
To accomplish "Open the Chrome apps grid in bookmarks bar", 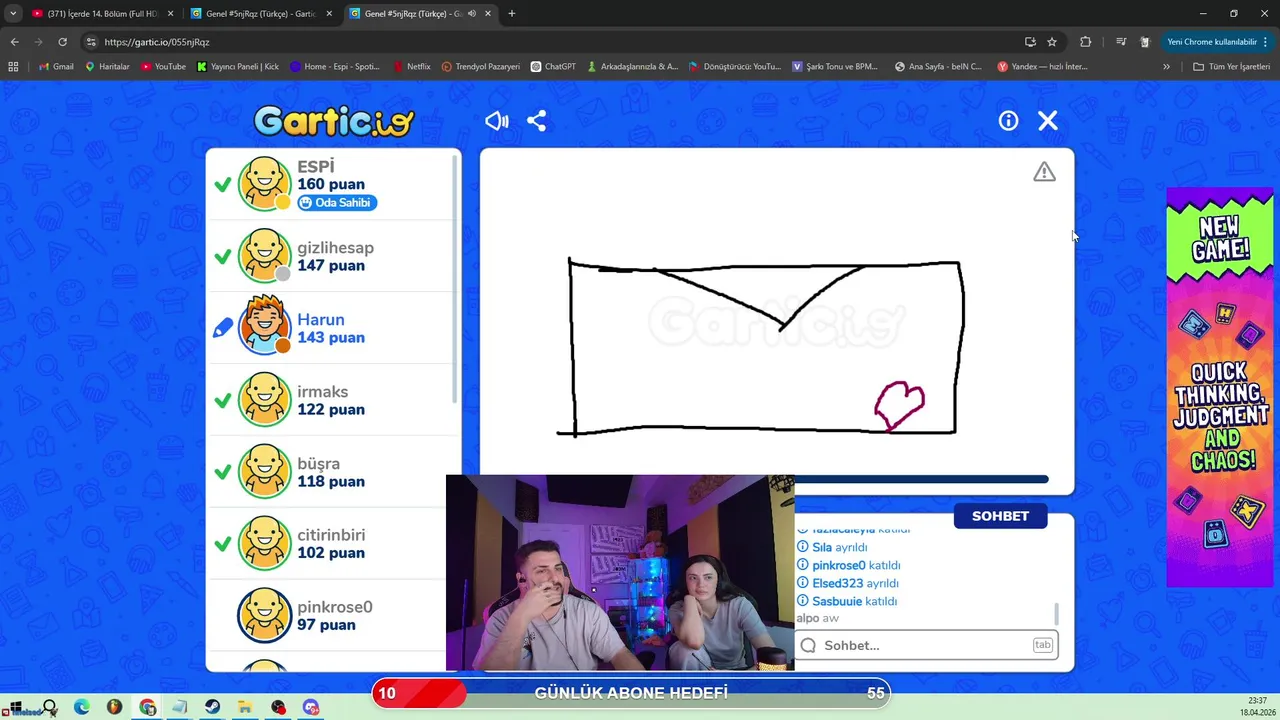I will [13, 66].
